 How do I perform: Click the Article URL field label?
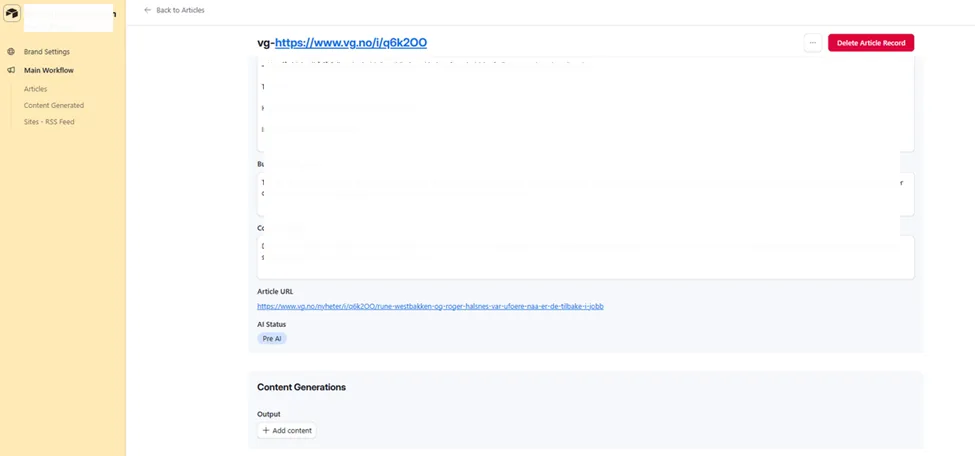(x=275, y=291)
